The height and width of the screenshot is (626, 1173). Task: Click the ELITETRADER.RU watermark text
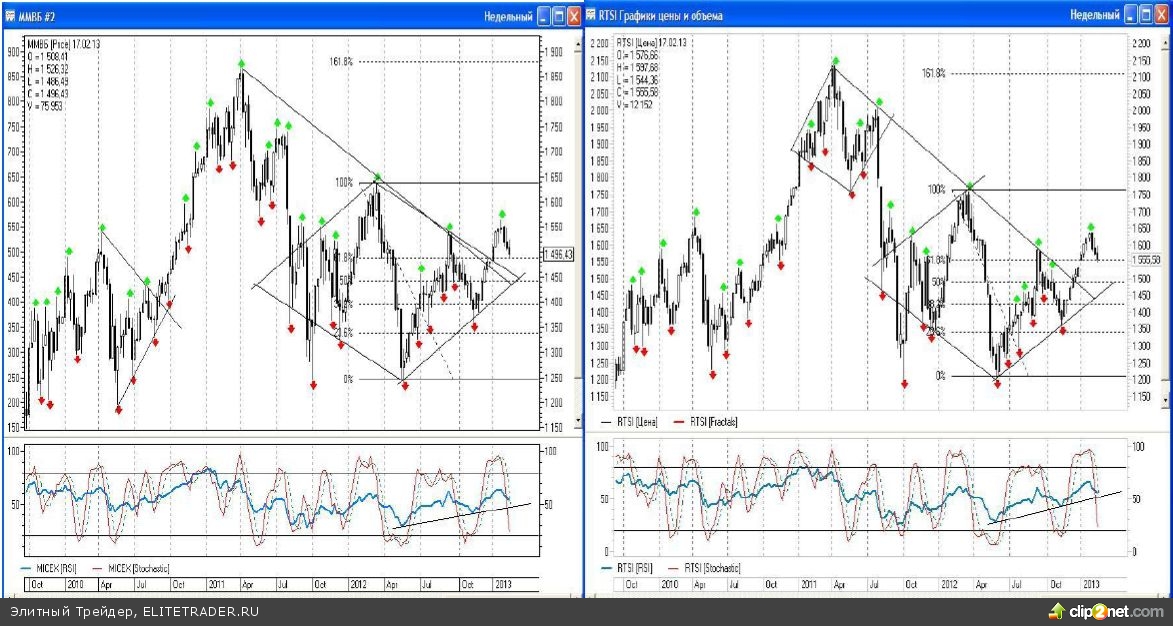point(200,611)
